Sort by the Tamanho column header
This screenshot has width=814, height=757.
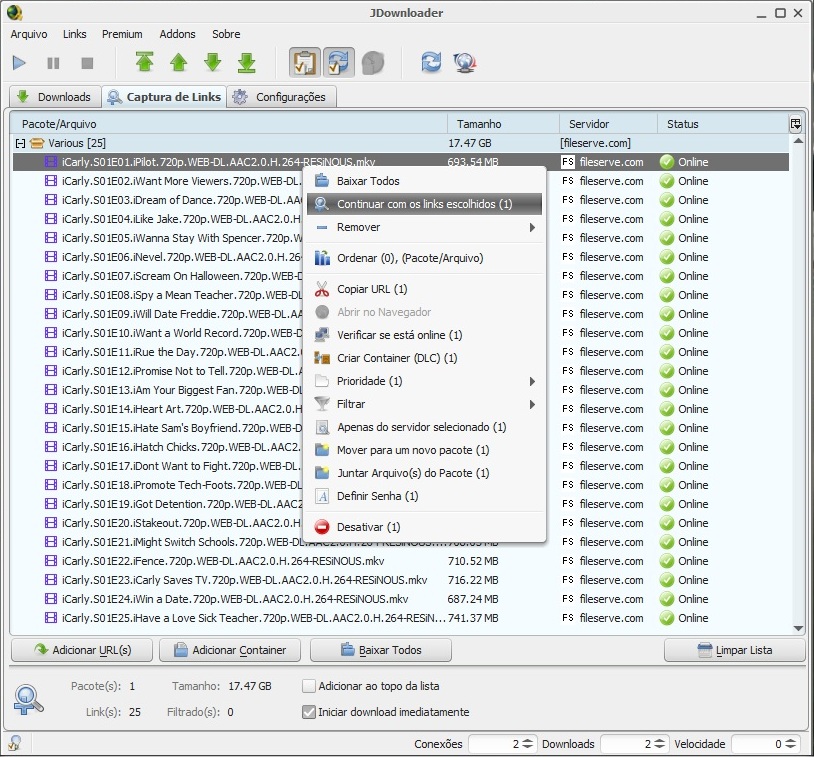(503, 124)
